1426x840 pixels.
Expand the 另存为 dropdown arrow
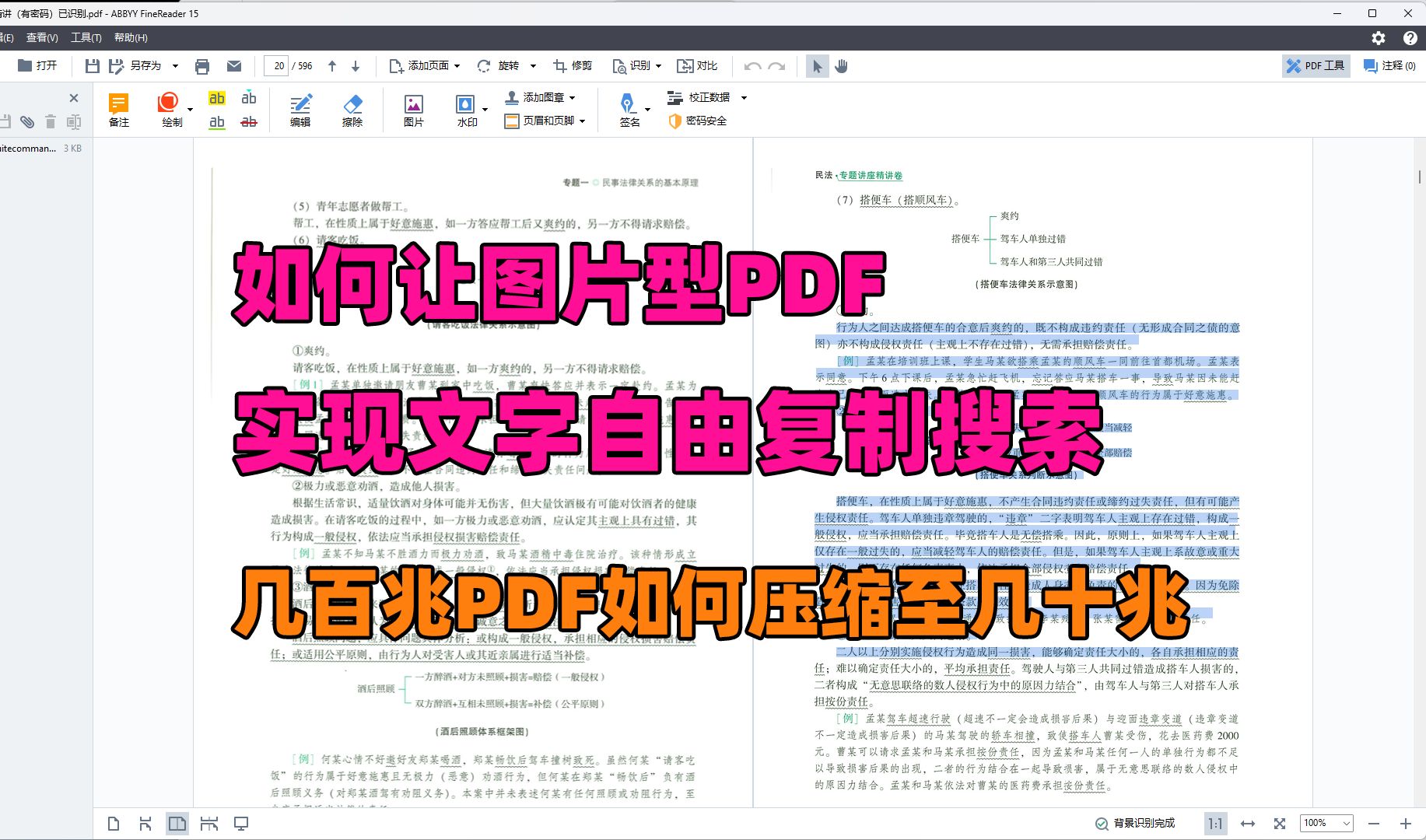[175, 66]
